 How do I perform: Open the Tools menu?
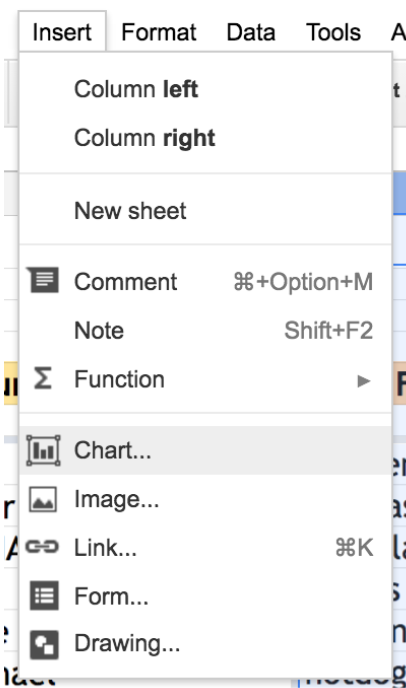[x=334, y=32]
